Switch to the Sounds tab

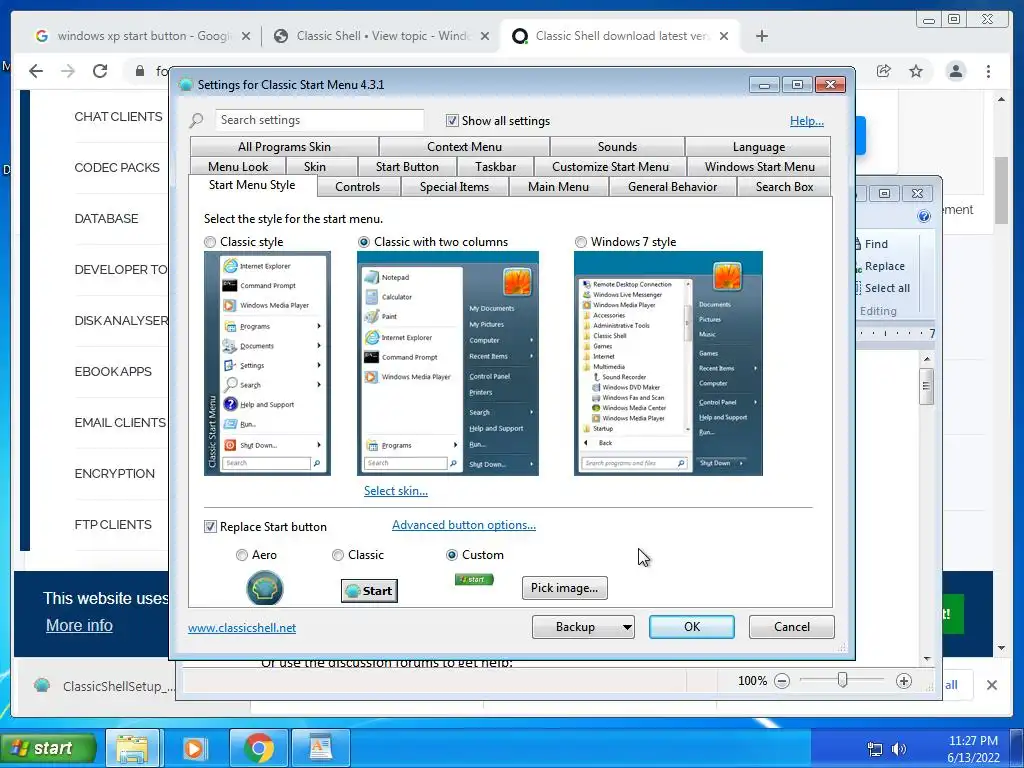(617, 147)
